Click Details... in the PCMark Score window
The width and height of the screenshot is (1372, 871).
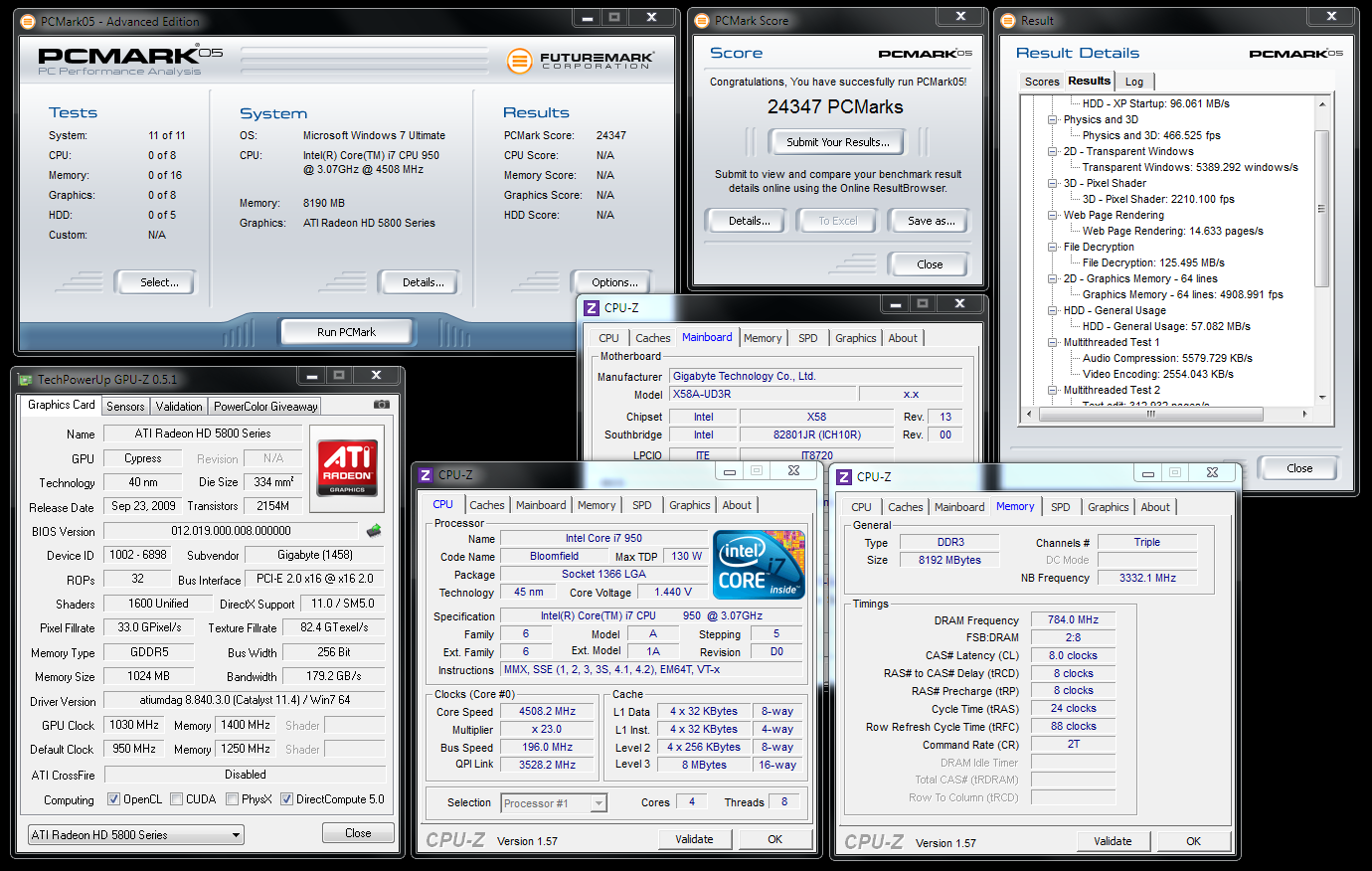click(x=749, y=221)
